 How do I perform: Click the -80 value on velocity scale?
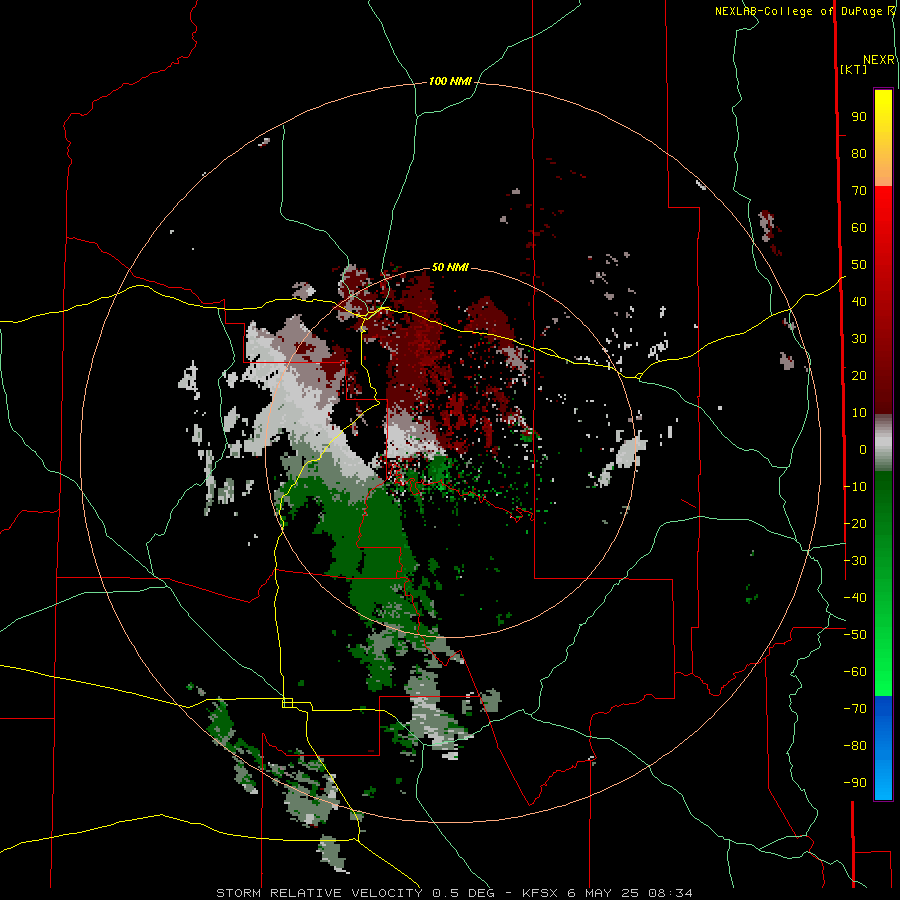(855, 746)
